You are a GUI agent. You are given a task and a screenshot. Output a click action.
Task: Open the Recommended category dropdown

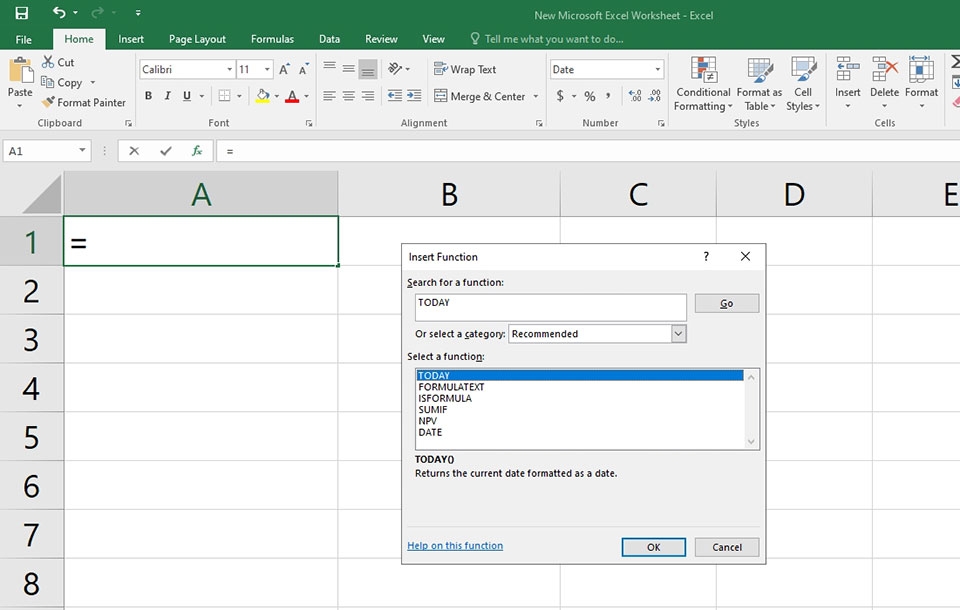pos(678,334)
